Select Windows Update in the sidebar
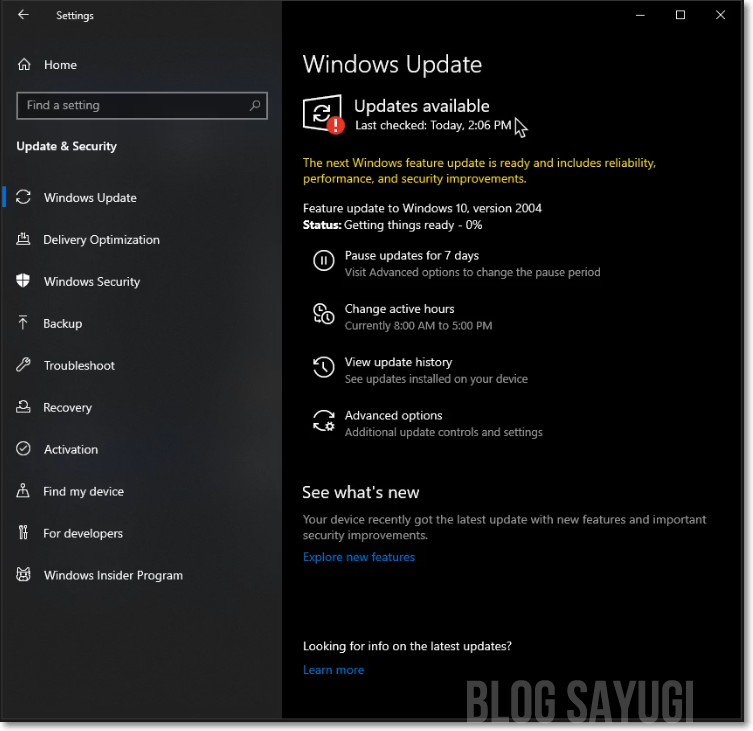The width and height of the screenshot is (753, 731). (x=90, y=197)
